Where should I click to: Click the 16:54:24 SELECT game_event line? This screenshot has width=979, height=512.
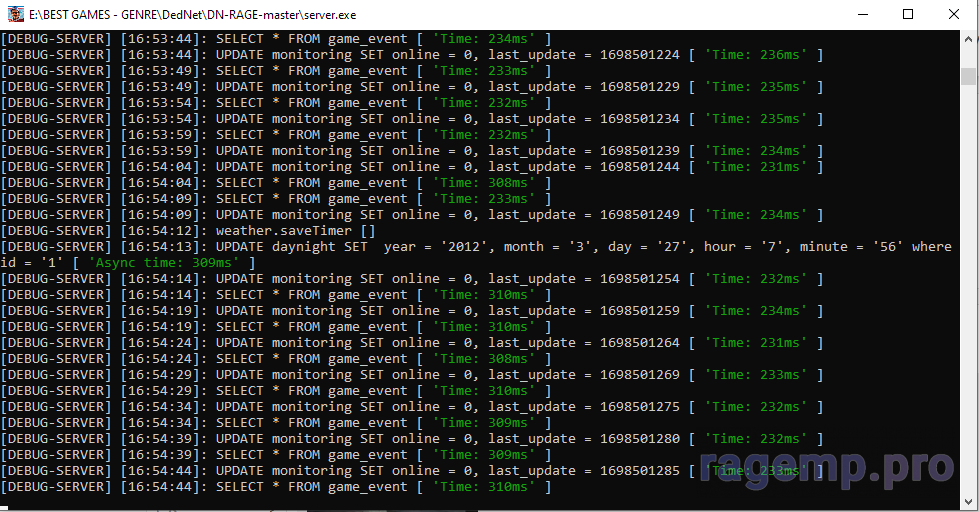tap(276, 358)
